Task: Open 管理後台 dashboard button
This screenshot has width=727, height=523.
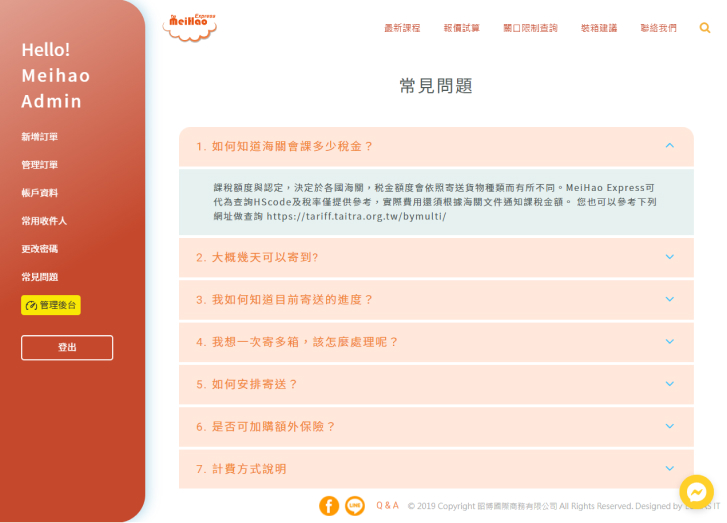Action: (51, 305)
